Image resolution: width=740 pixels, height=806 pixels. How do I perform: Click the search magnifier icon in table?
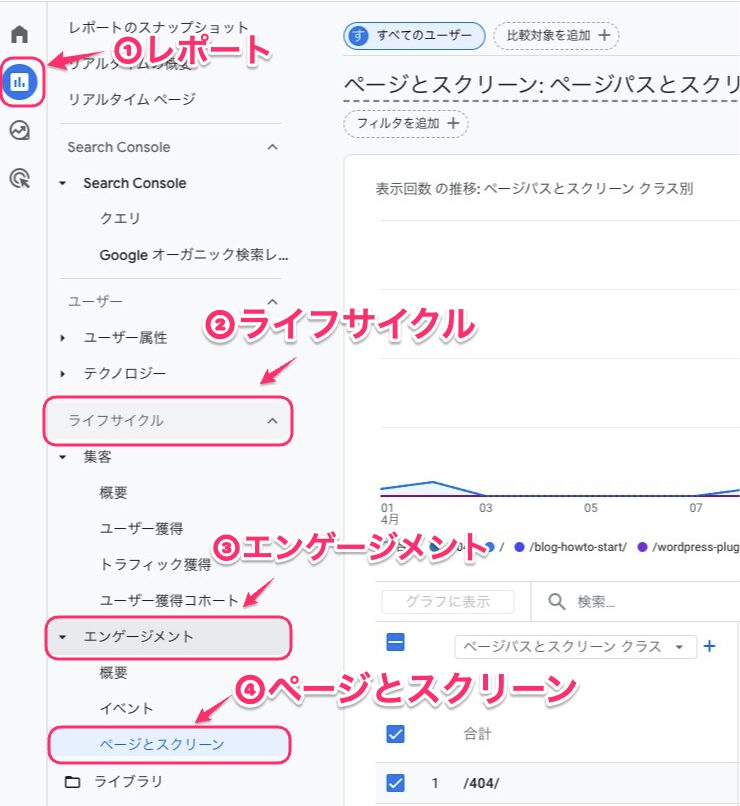point(556,602)
